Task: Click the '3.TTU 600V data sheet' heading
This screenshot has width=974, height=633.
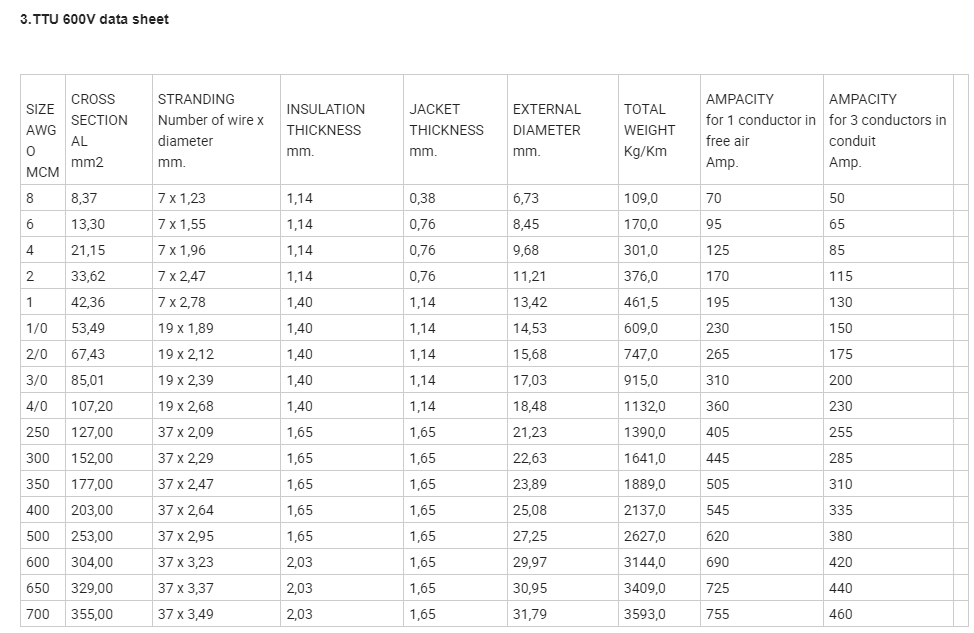Action: (94, 19)
